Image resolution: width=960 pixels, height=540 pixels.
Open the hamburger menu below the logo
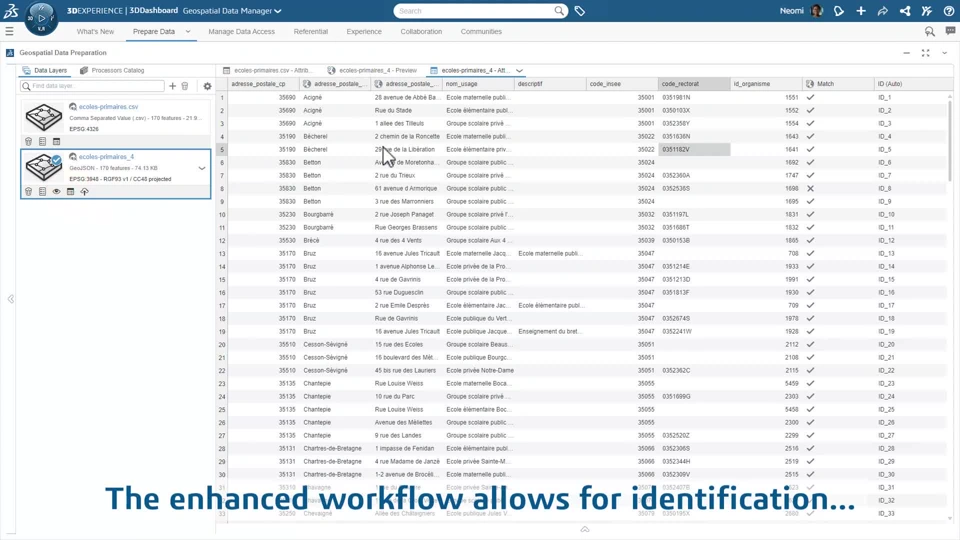click(x=9, y=31)
